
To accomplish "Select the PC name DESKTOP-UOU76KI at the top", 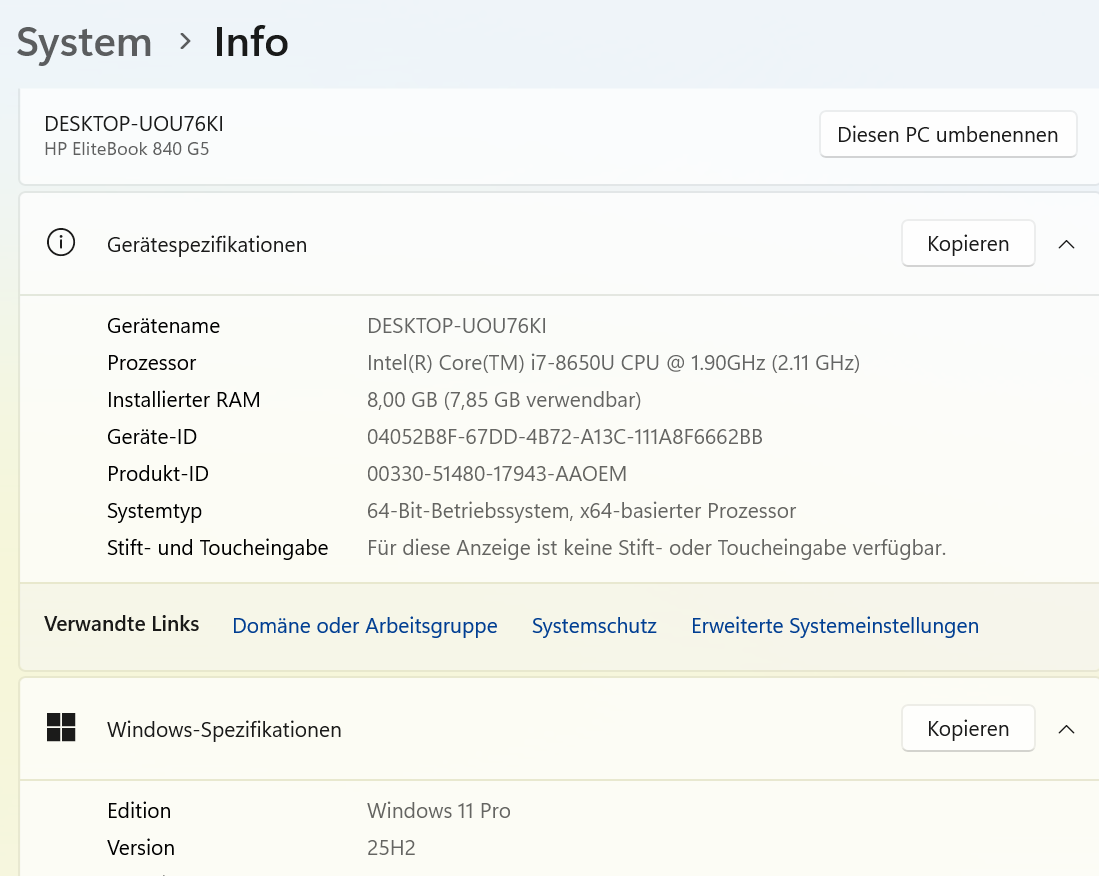I will tap(134, 123).
